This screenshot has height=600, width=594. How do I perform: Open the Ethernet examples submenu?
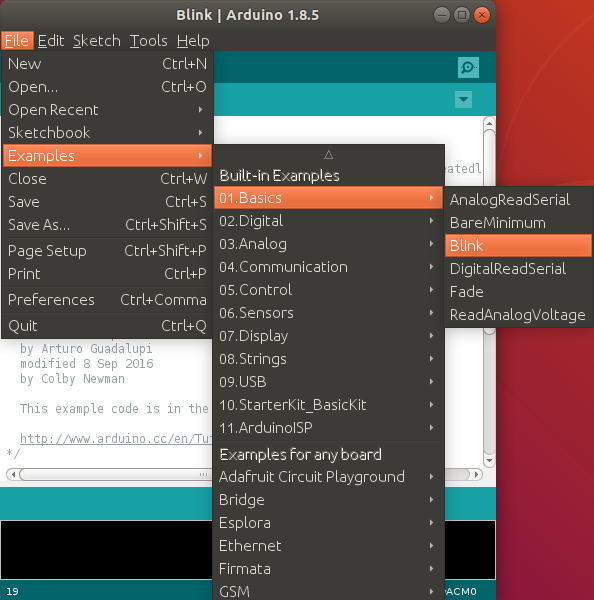pyautogui.click(x=328, y=546)
